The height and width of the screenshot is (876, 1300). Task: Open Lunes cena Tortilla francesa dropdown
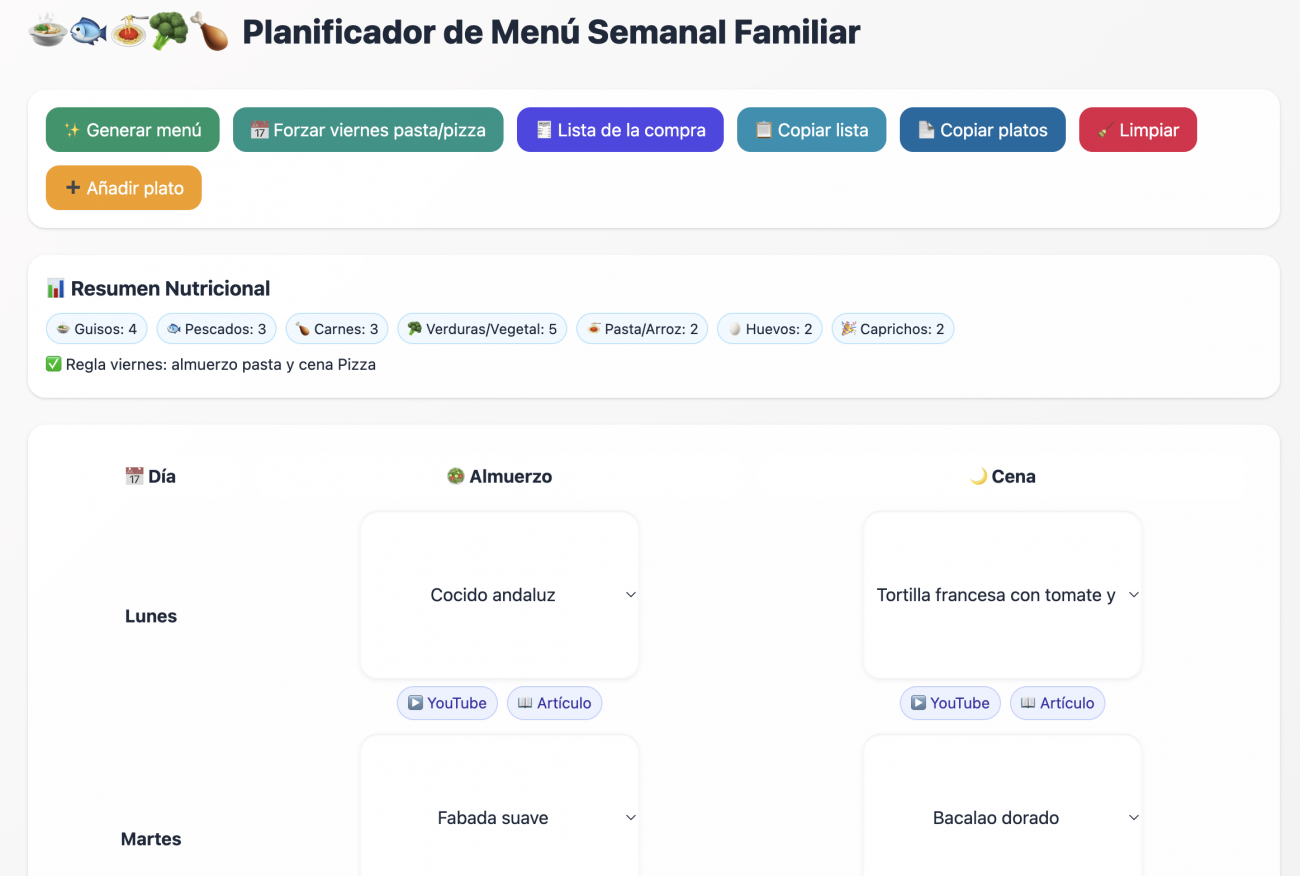[x=1002, y=595]
